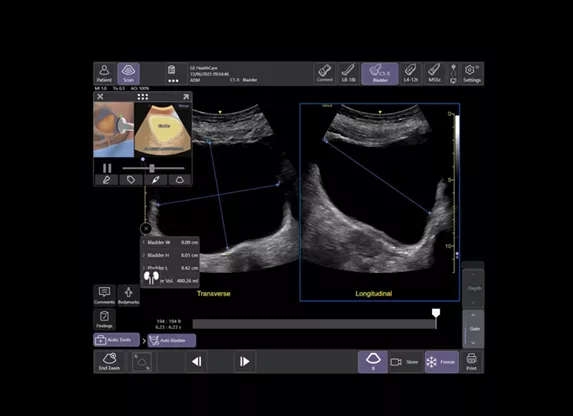This screenshot has width=573, height=416.
Task: Close the scan assistant panel
Action: pos(100,97)
